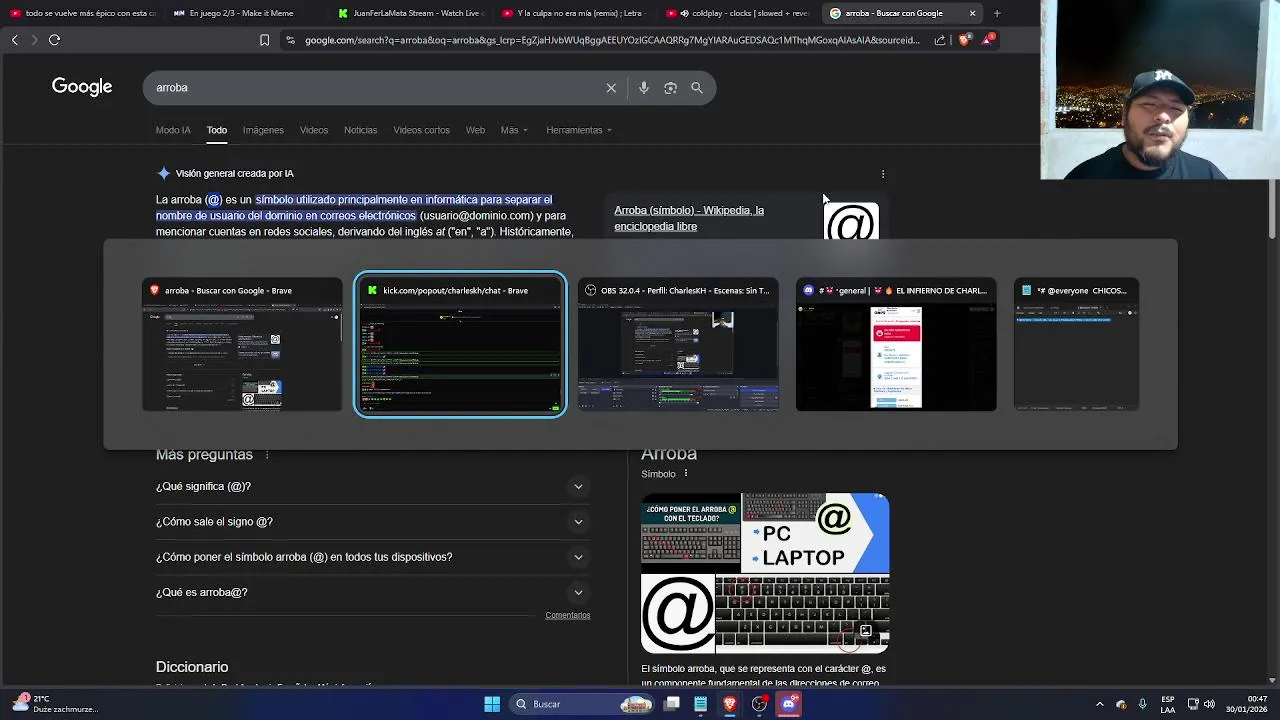Open Brave Shields lion icon

click(964, 40)
